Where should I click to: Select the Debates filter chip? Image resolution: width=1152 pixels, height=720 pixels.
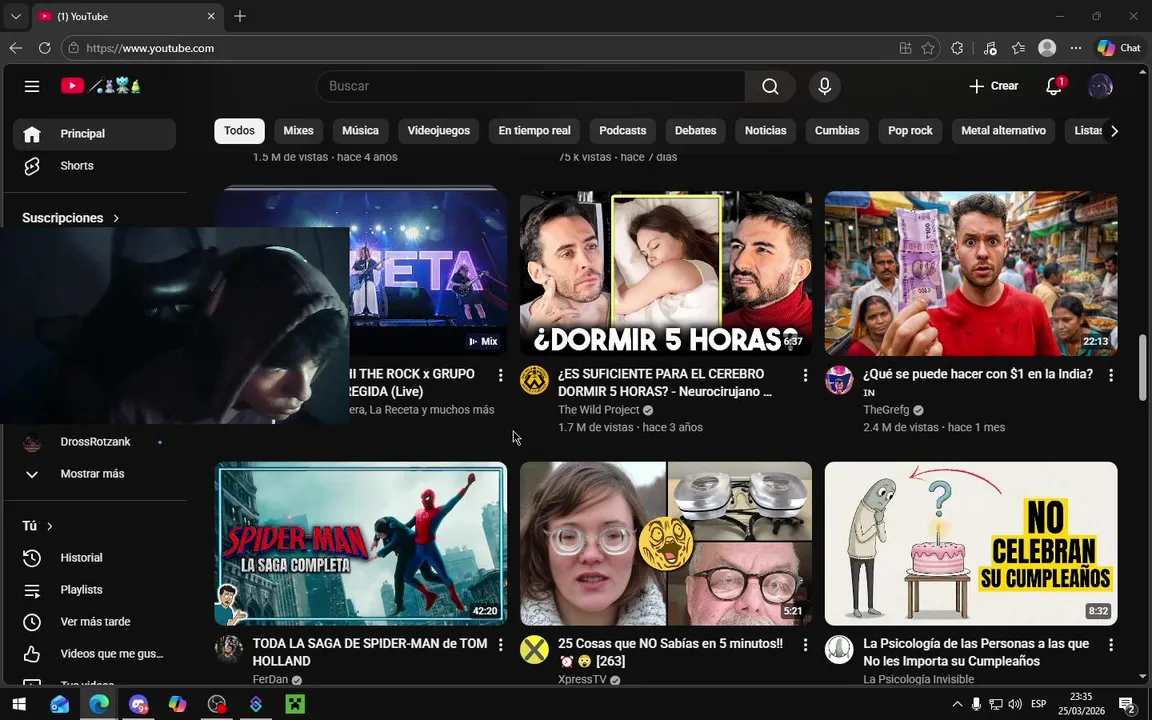point(695,130)
